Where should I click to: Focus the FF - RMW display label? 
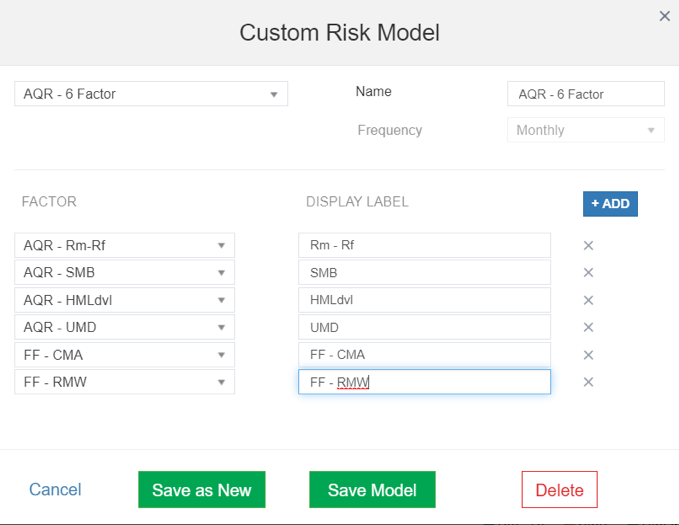(x=424, y=382)
